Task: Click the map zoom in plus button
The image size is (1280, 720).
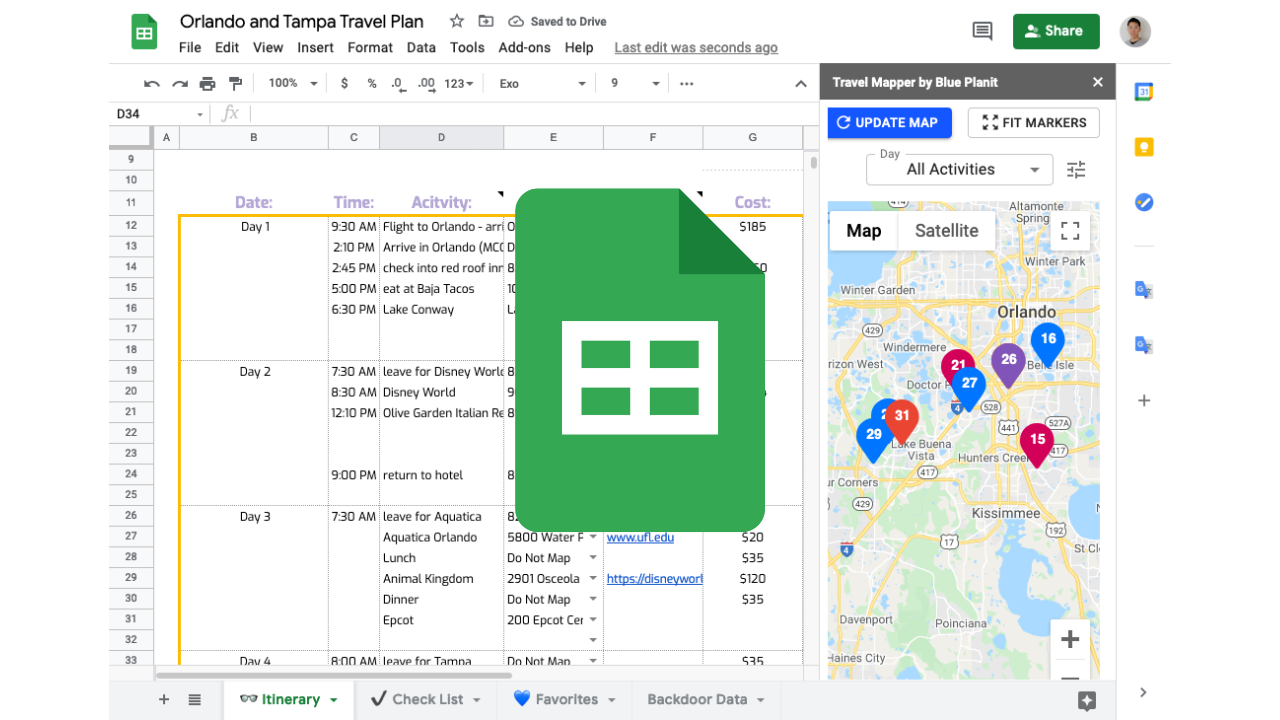Action: 1070,639
